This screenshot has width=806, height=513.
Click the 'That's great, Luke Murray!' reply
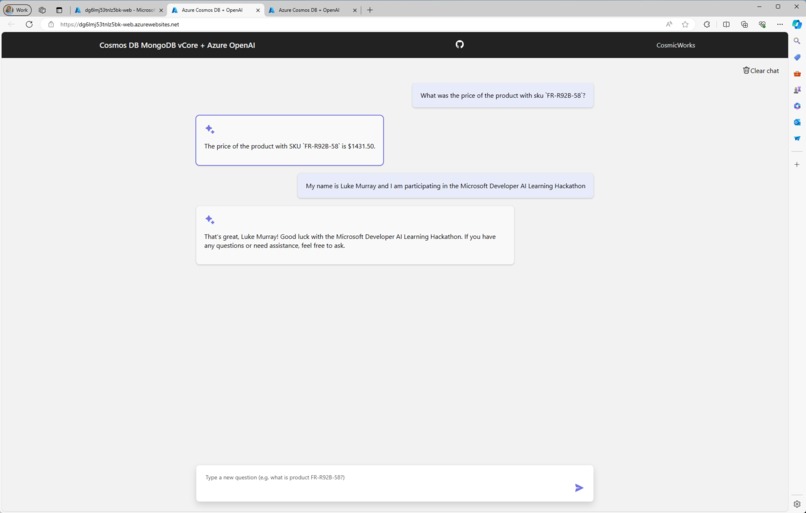[355, 235]
